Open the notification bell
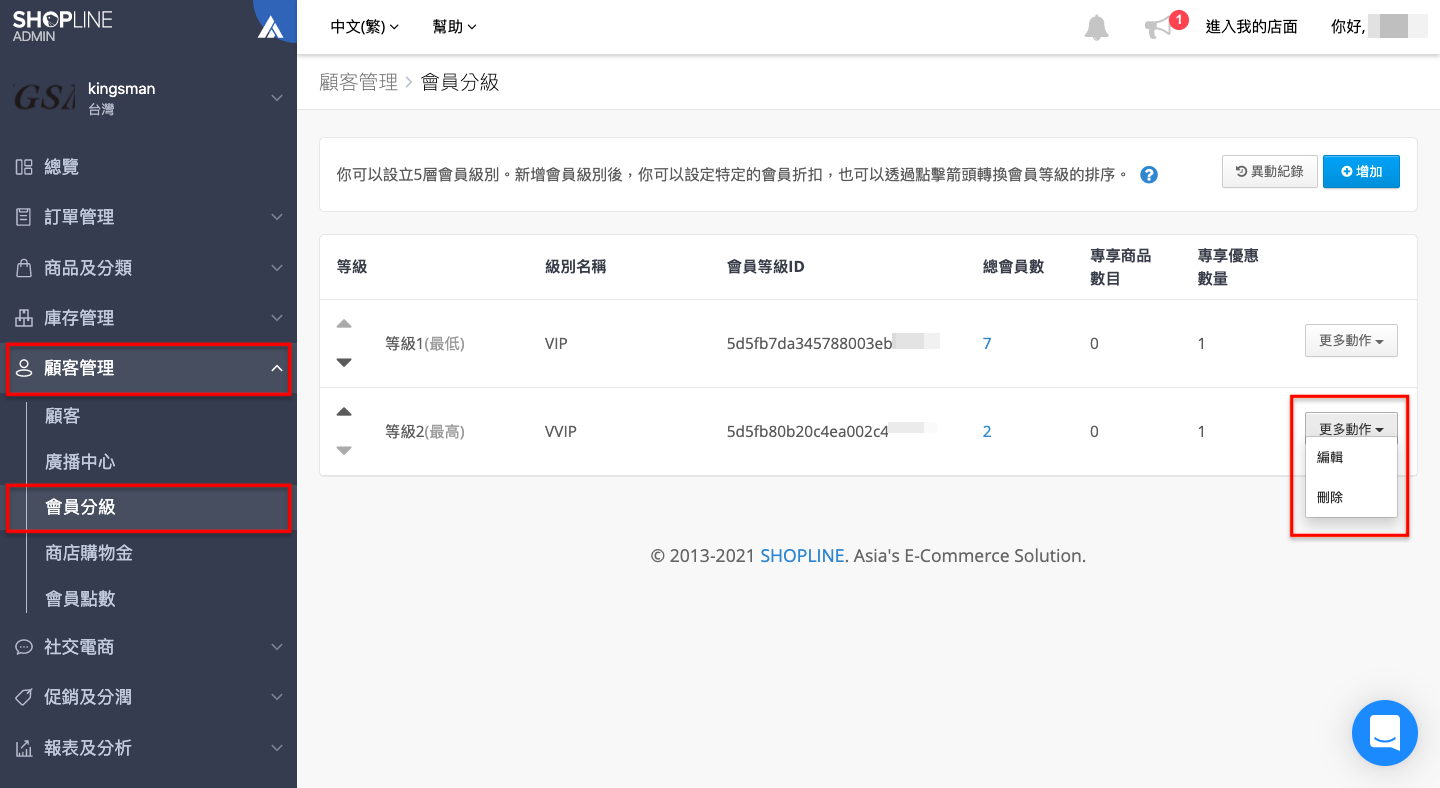The width and height of the screenshot is (1440, 788). click(1097, 27)
